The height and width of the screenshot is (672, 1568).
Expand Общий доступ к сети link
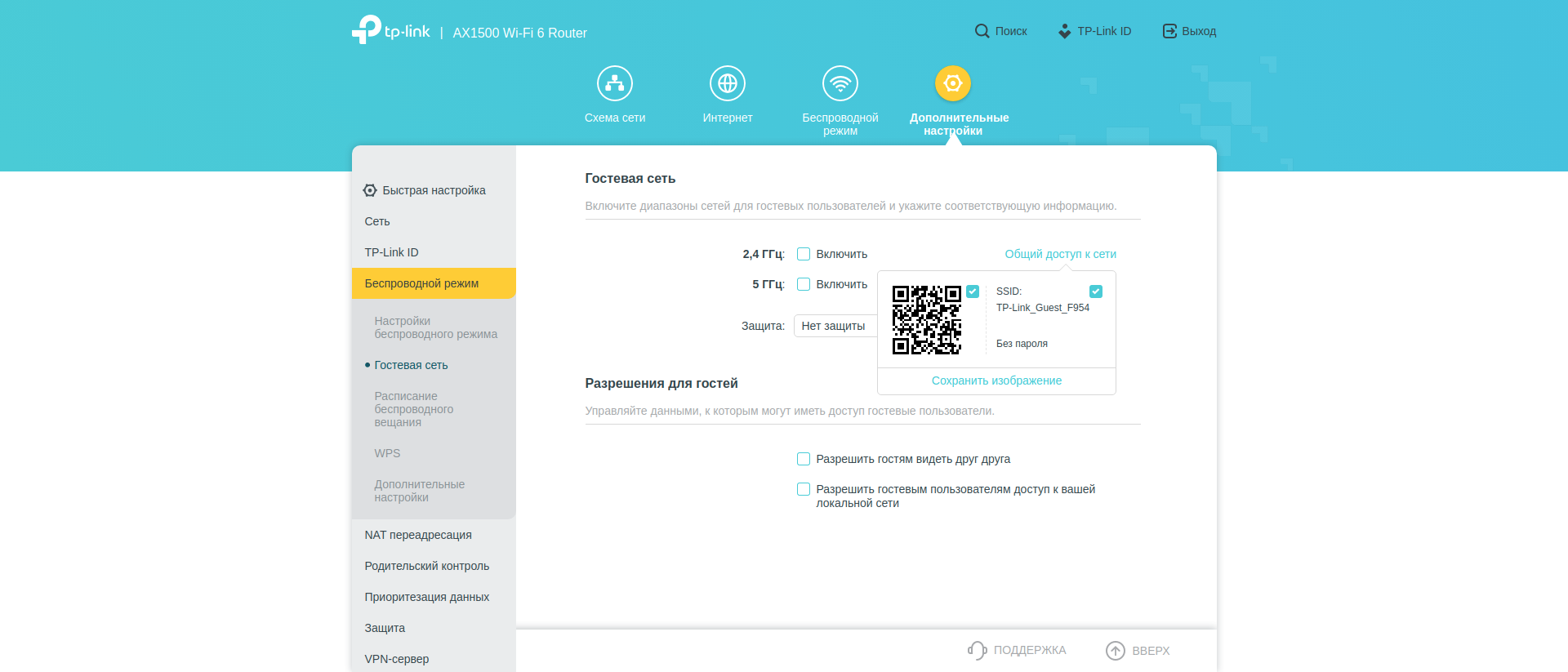[x=1060, y=254]
